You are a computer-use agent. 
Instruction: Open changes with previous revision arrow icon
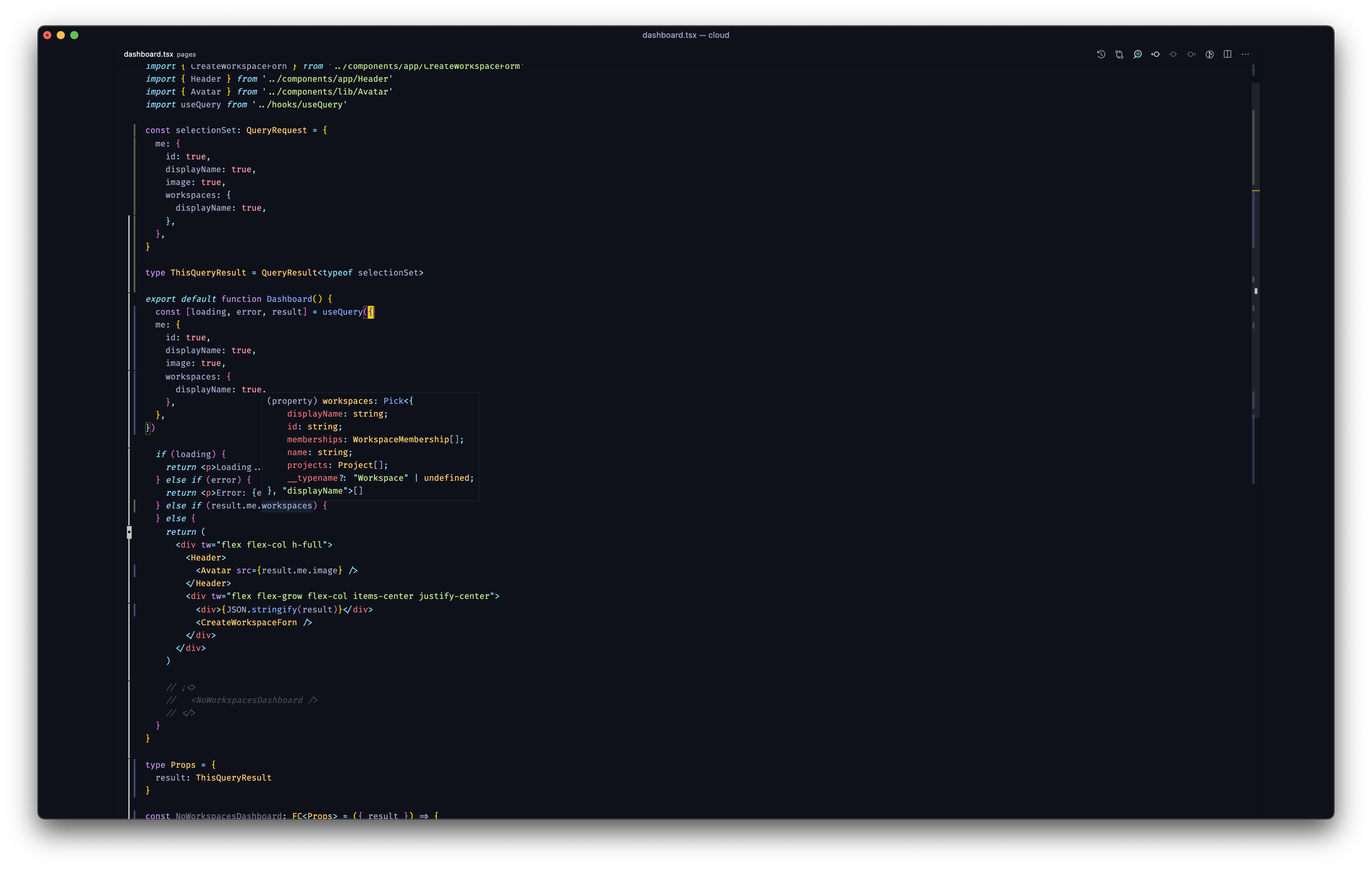click(x=1156, y=54)
